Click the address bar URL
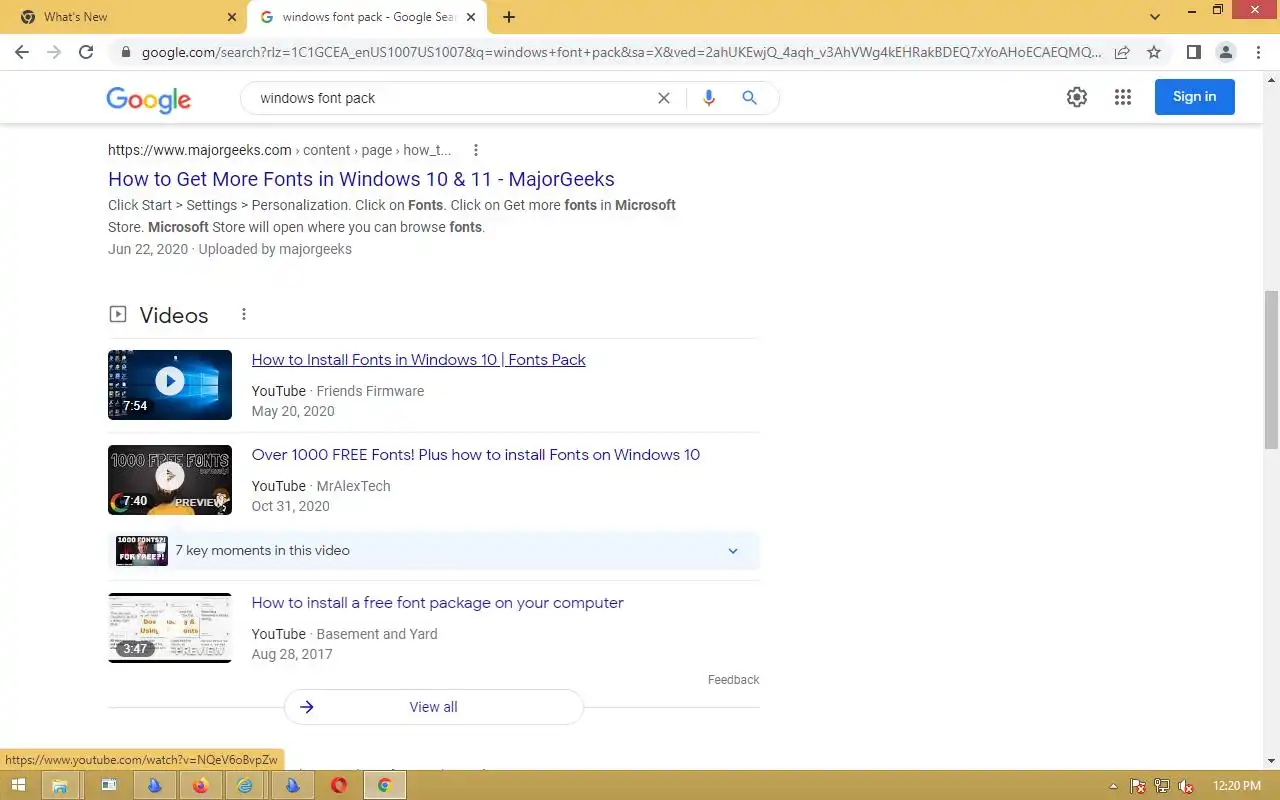Viewport: 1280px width, 800px height. (620, 52)
